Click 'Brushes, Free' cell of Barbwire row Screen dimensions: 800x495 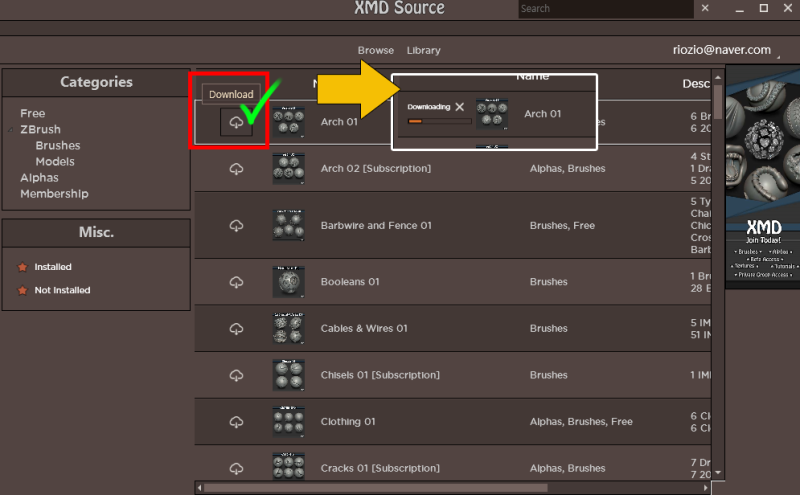click(562, 225)
